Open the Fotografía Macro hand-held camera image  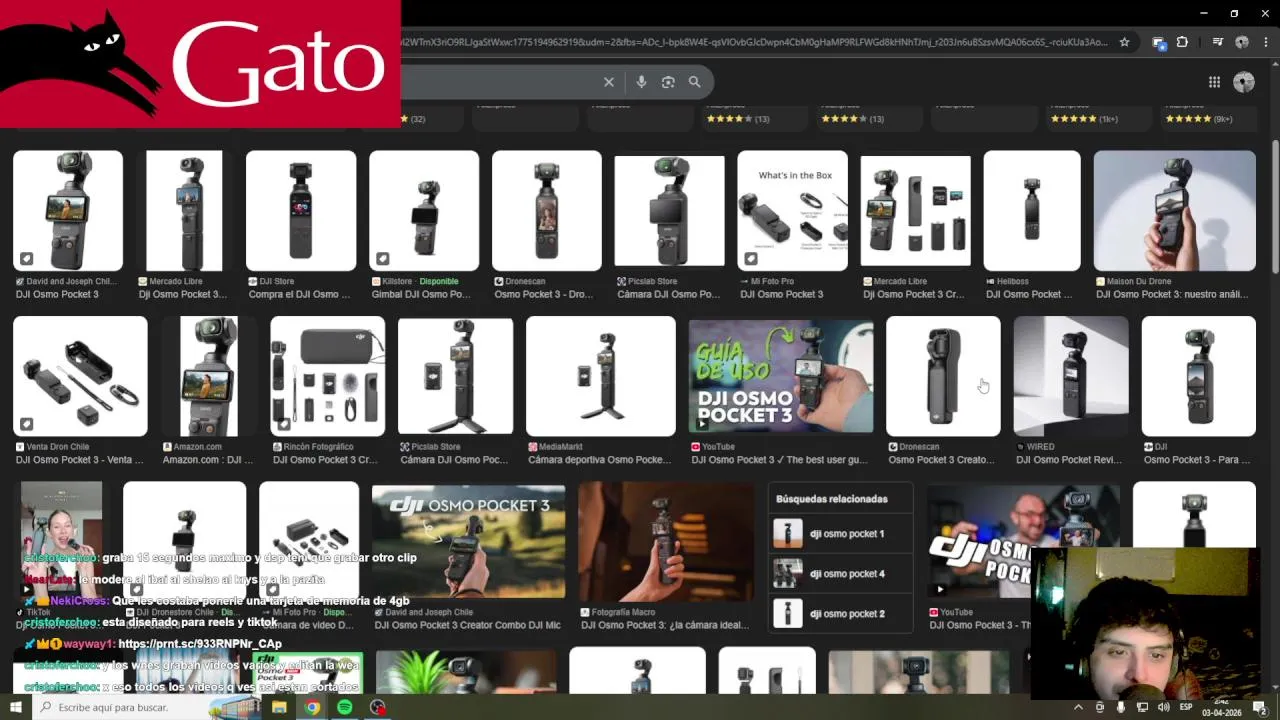pos(666,541)
